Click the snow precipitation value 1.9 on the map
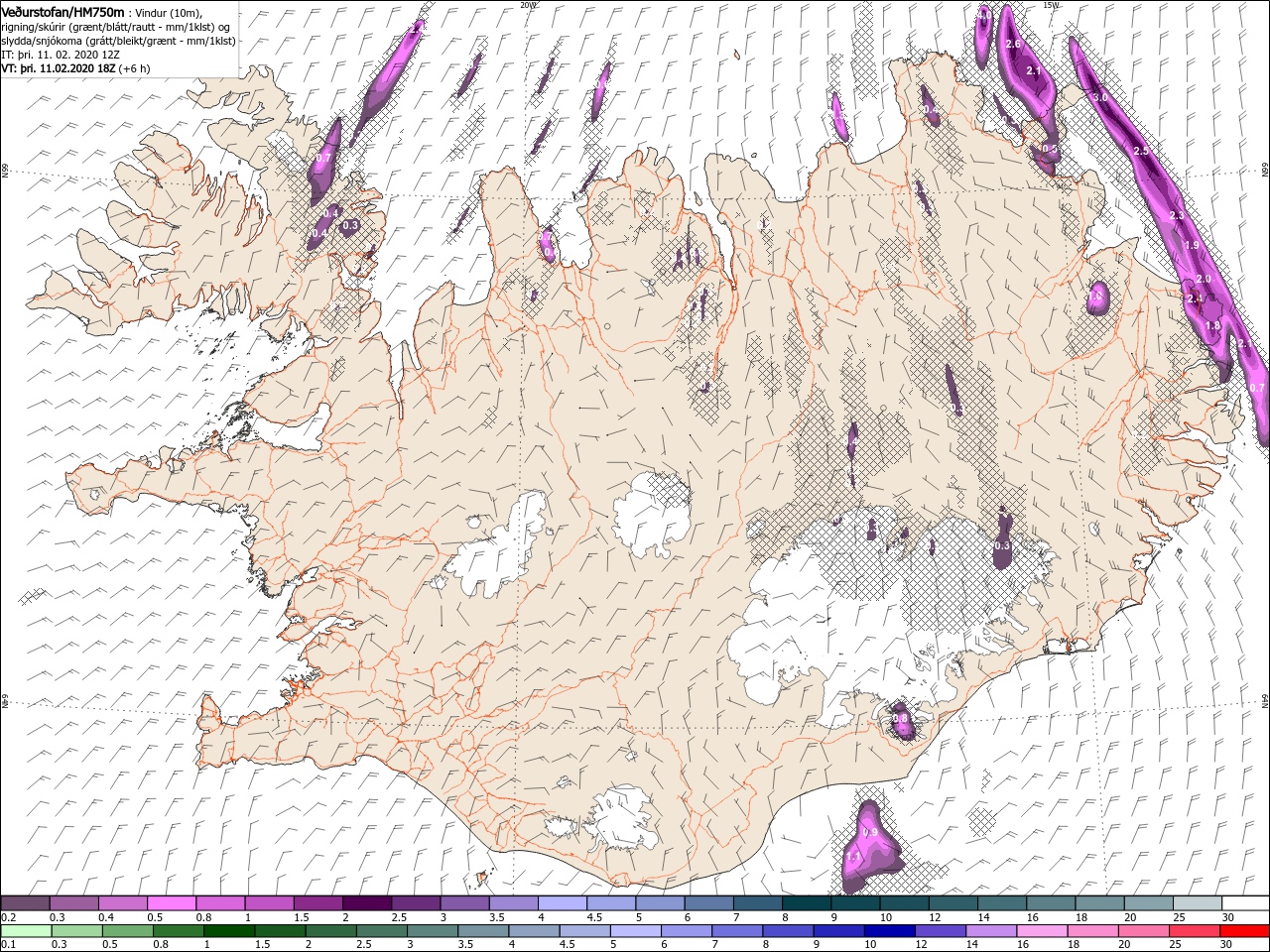 [x=1192, y=245]
